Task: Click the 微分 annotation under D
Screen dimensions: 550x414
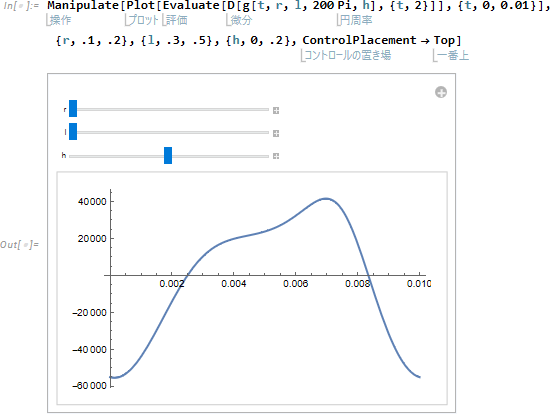Action: [x=241, y=20]
